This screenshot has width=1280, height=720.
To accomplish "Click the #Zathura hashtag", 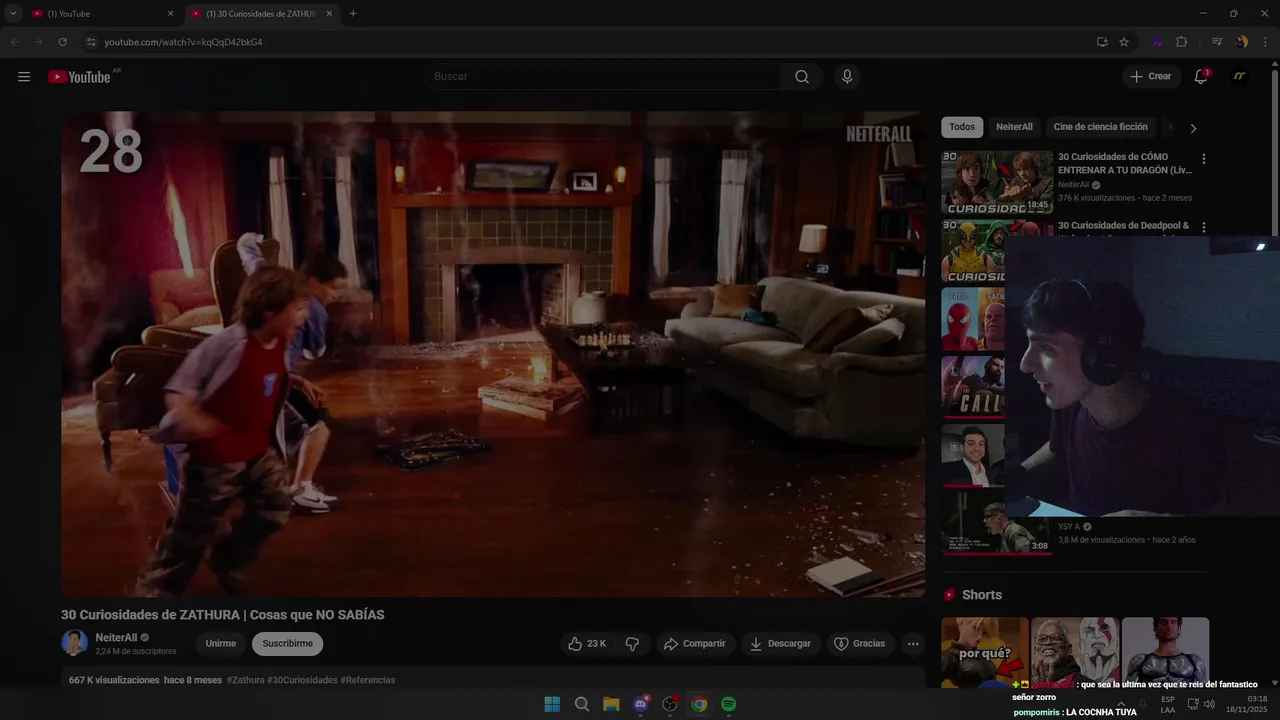I will point(246,680).
